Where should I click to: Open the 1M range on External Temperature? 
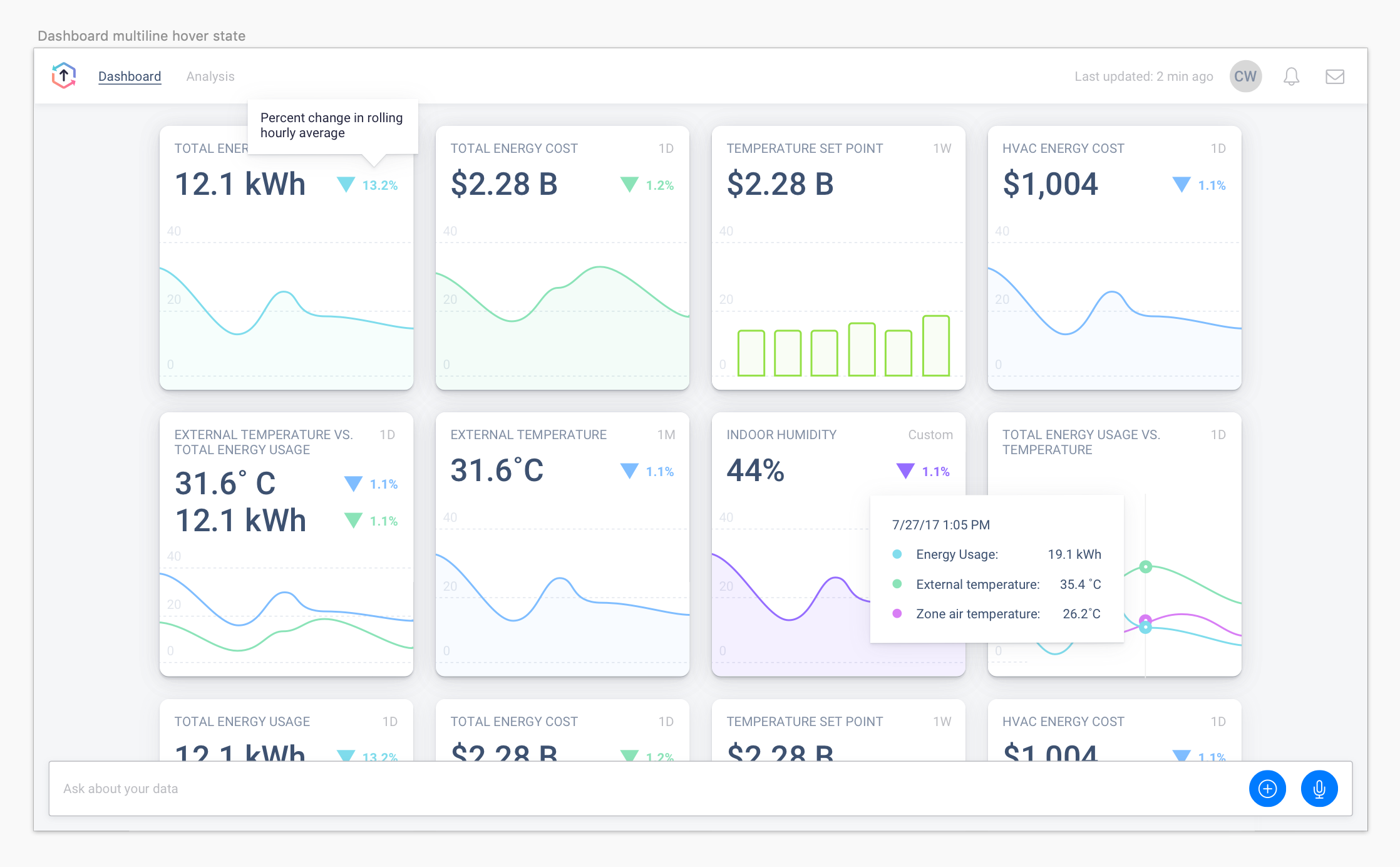[x=666, y=435]
